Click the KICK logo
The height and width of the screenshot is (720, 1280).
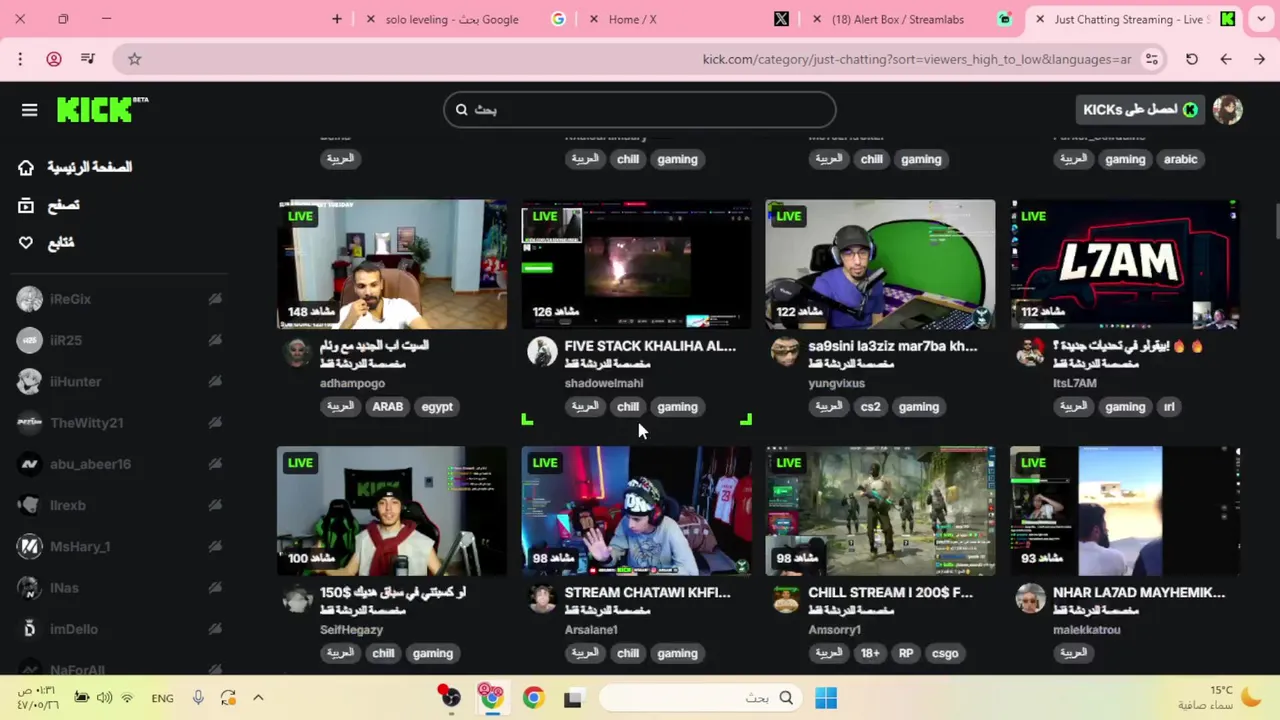[x=102, y=109]
